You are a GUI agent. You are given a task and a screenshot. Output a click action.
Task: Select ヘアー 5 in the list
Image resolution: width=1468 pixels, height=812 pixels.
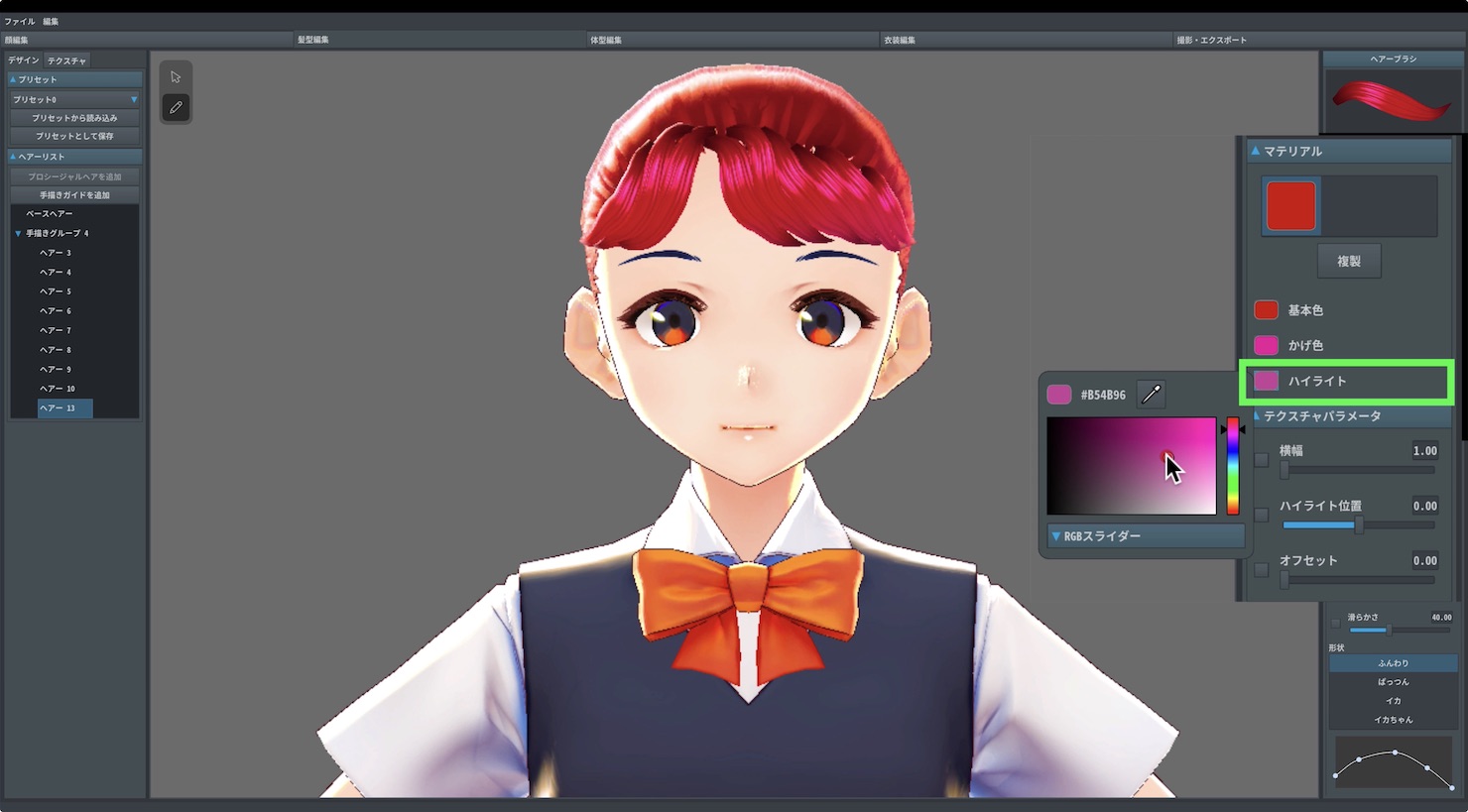tap(56, 291)
